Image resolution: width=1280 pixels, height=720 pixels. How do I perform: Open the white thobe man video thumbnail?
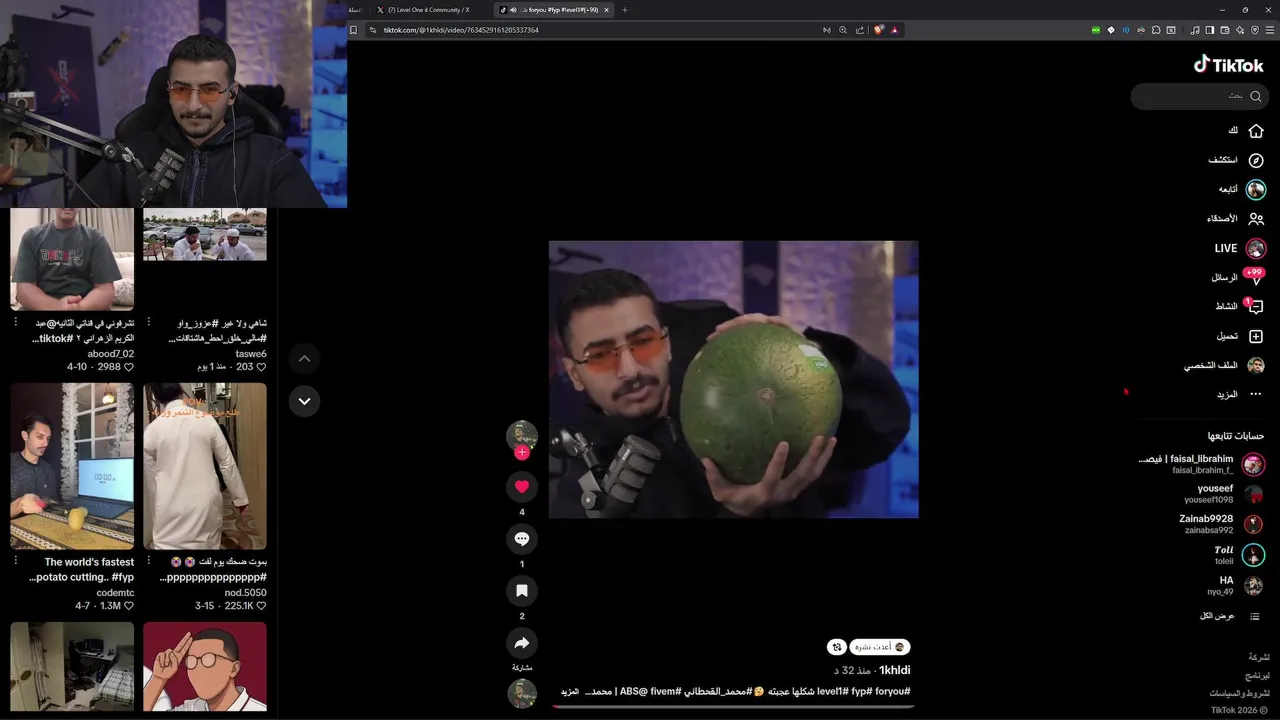205,466
